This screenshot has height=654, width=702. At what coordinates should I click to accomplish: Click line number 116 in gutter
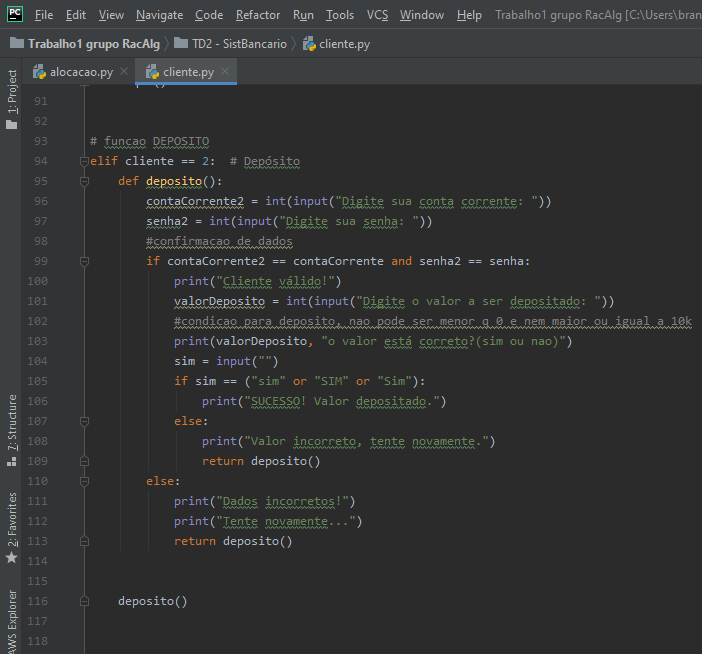coord(37,601)
